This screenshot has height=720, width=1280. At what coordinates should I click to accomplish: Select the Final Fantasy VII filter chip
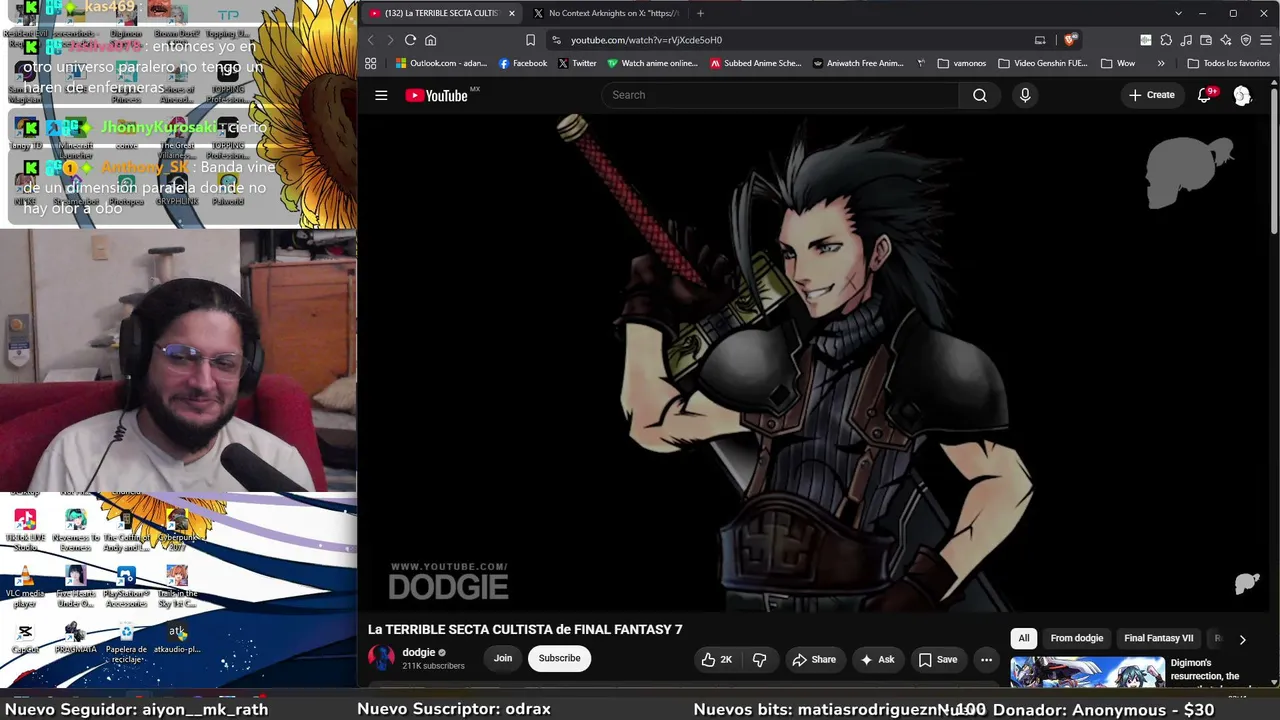click(1159, 638)
